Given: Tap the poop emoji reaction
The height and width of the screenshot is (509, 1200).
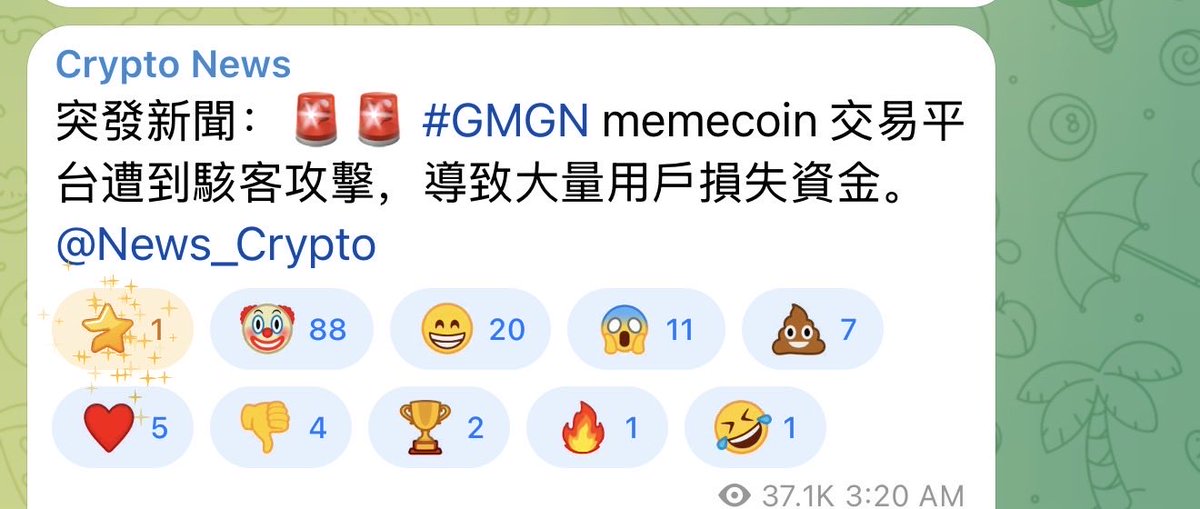Looking at the screenshot, I should point(814,330).
